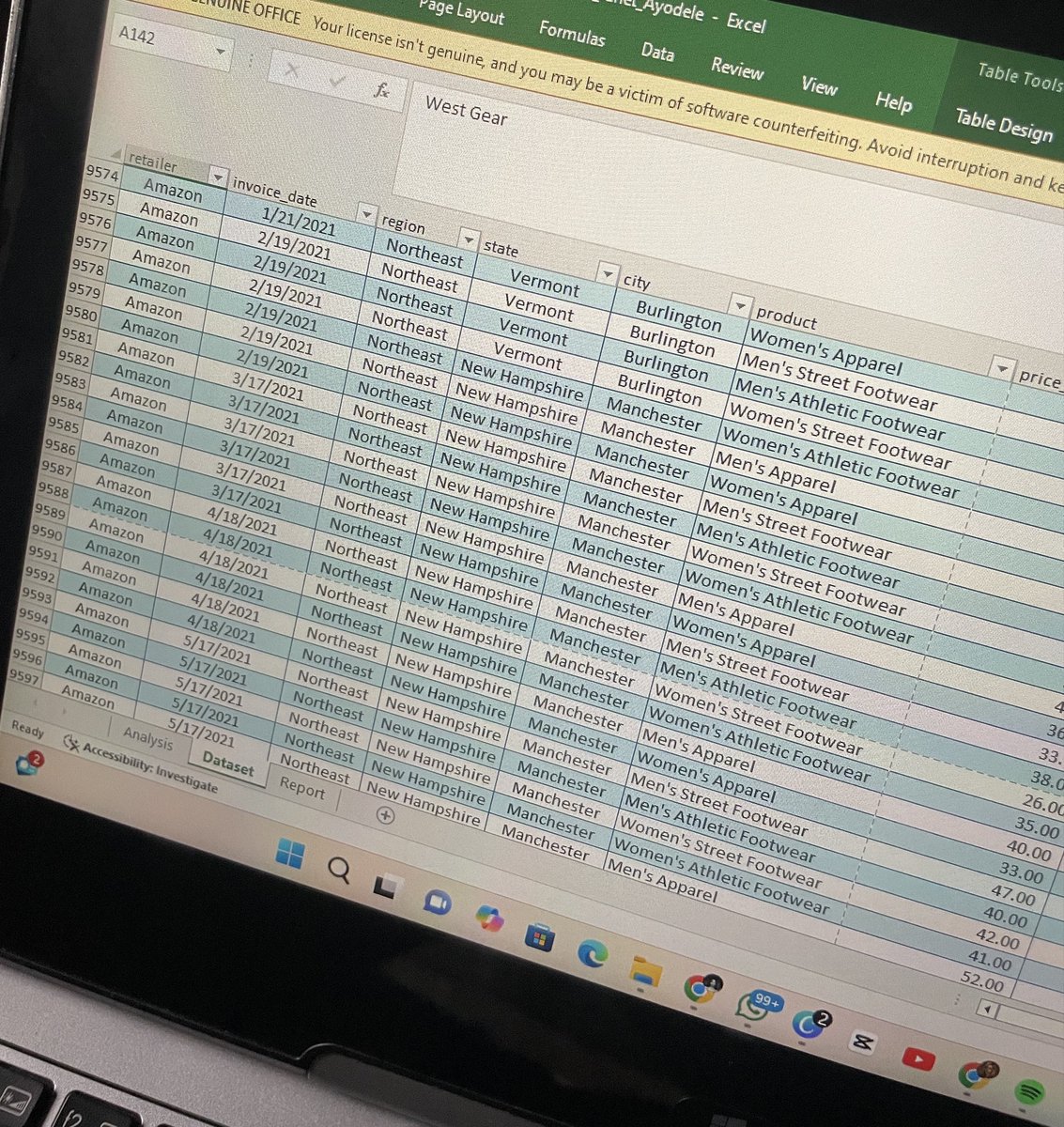Open the city column filter dropdown
The height and width of the screenshot is (1127, 1064).
pos(740,304)
